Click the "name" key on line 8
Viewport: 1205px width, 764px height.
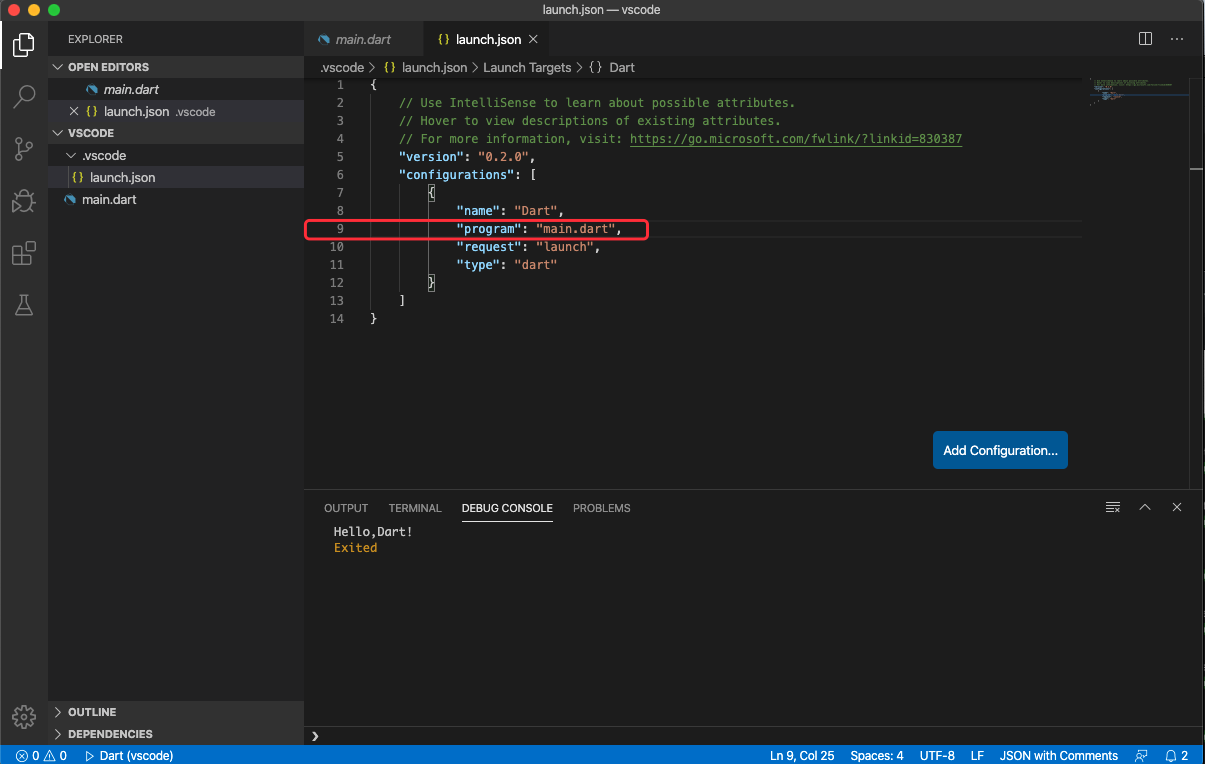477,211
